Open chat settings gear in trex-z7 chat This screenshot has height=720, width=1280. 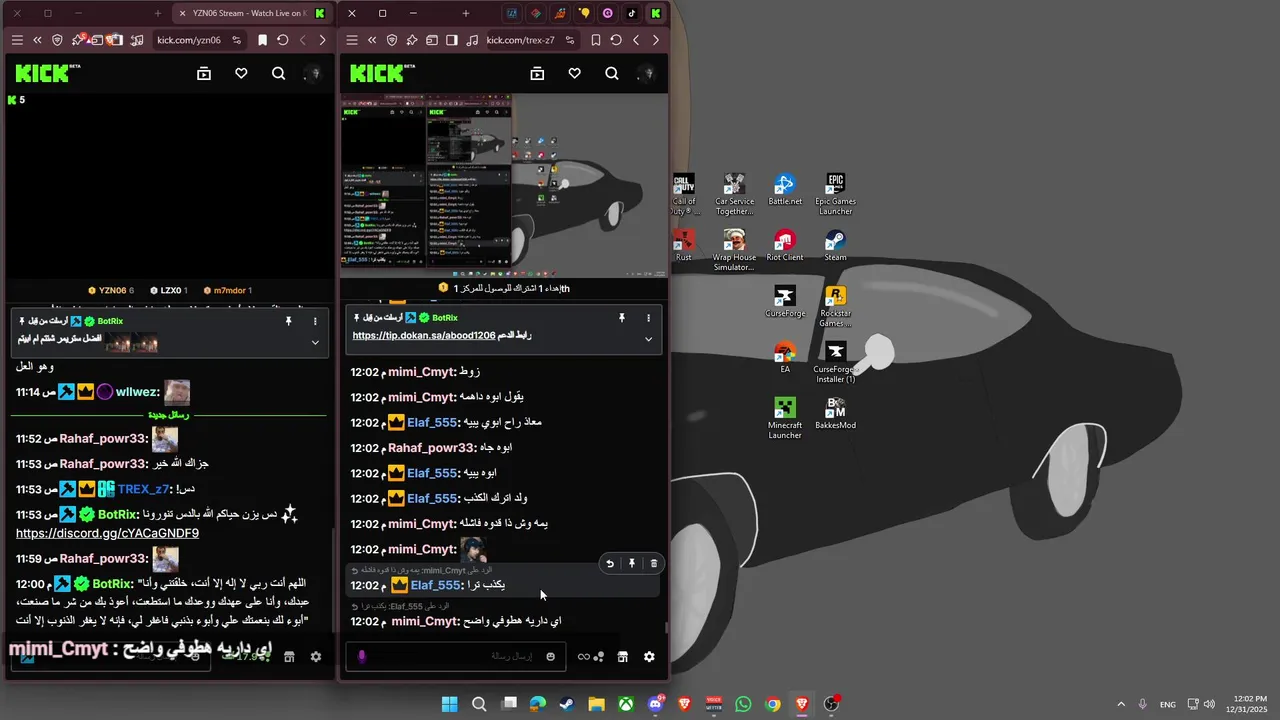coord(649,656)
